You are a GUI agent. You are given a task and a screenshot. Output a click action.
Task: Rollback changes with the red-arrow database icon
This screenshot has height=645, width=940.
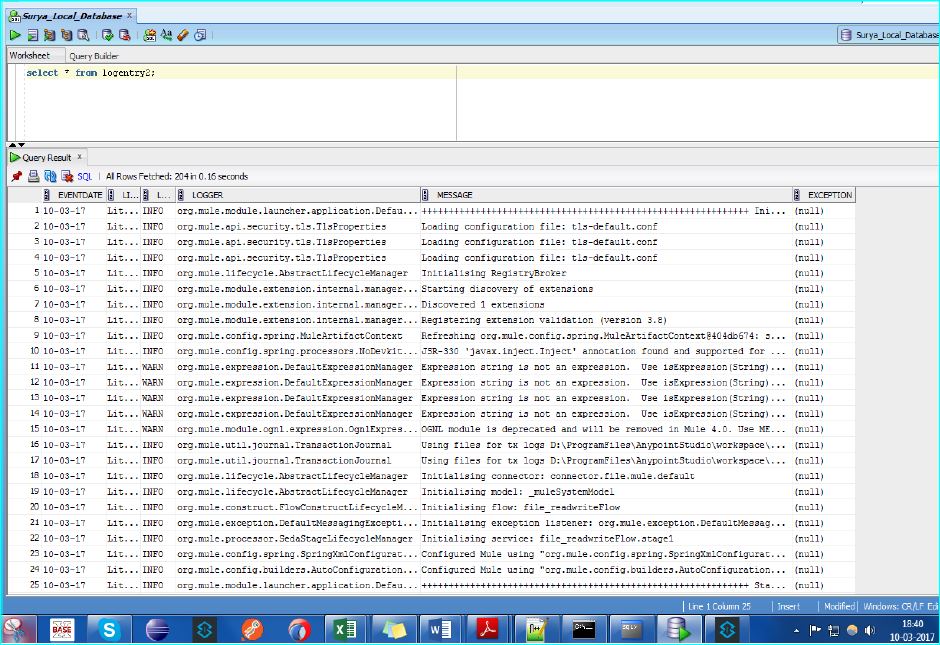124,35
